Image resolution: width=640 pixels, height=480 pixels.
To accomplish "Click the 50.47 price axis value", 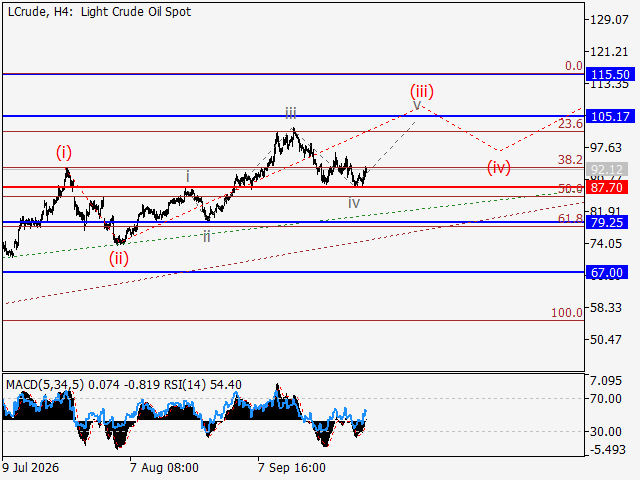I will pos(606,340).
